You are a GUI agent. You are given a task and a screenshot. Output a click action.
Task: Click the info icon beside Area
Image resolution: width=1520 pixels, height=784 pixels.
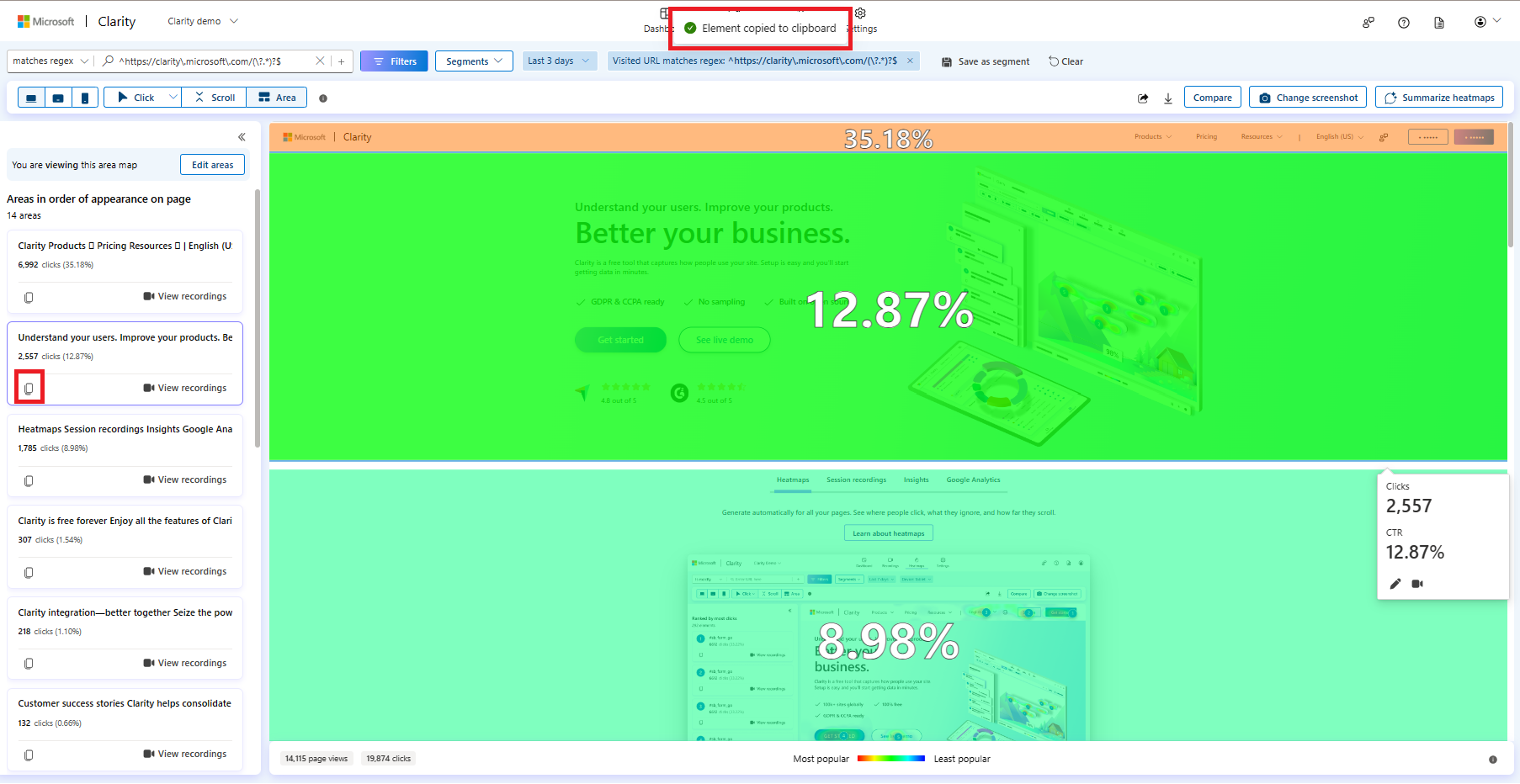[323, 98]
